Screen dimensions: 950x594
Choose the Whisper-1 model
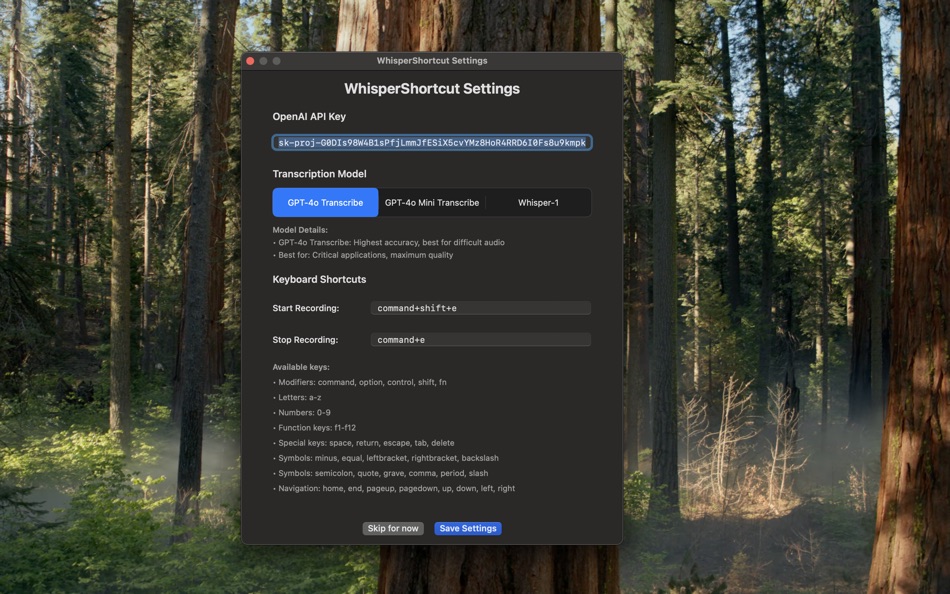tap(538, 202)
